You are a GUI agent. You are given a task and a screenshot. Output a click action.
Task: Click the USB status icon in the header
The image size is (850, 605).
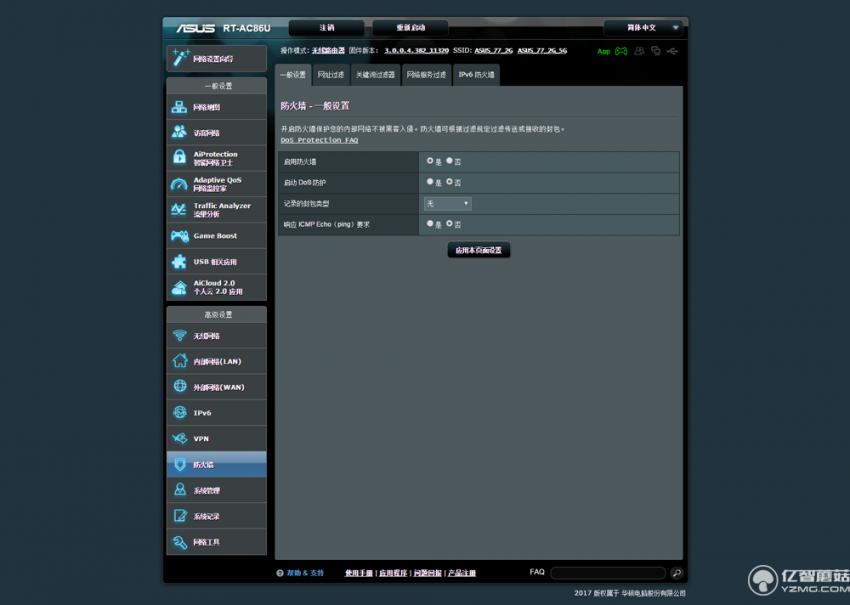click(671, 50)
